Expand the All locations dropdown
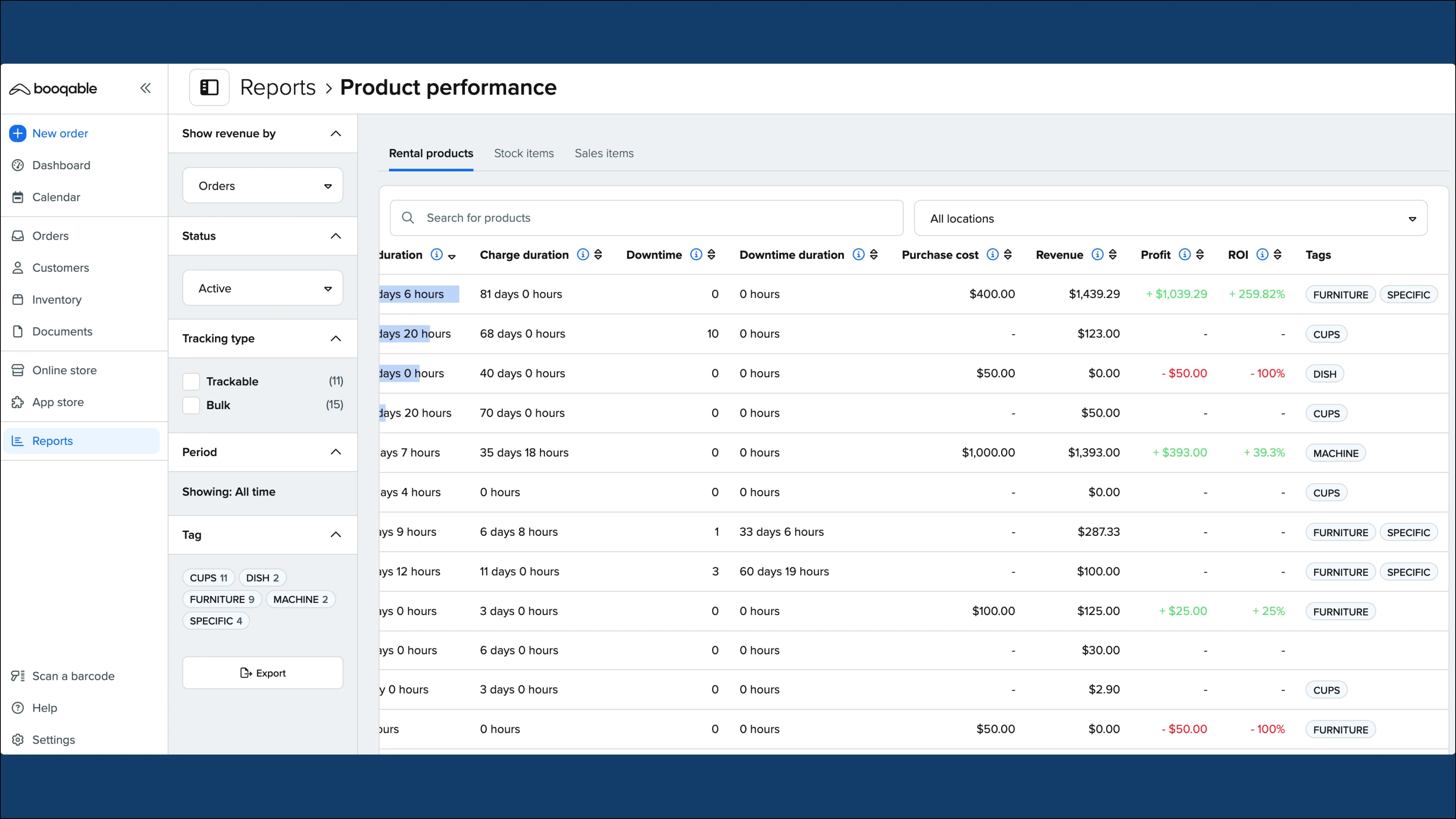 1170,219
